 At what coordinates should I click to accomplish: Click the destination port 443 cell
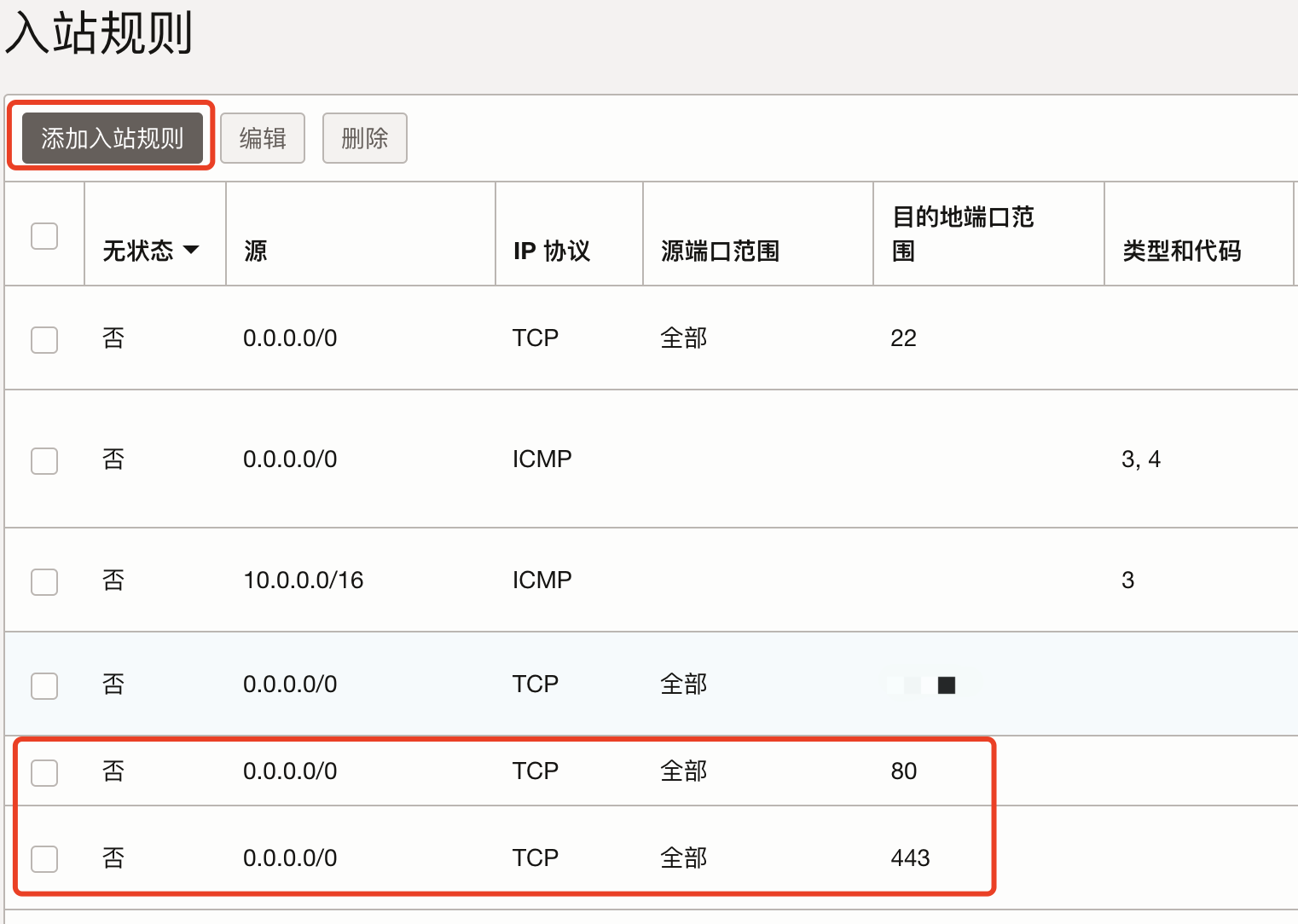point(910,858)
